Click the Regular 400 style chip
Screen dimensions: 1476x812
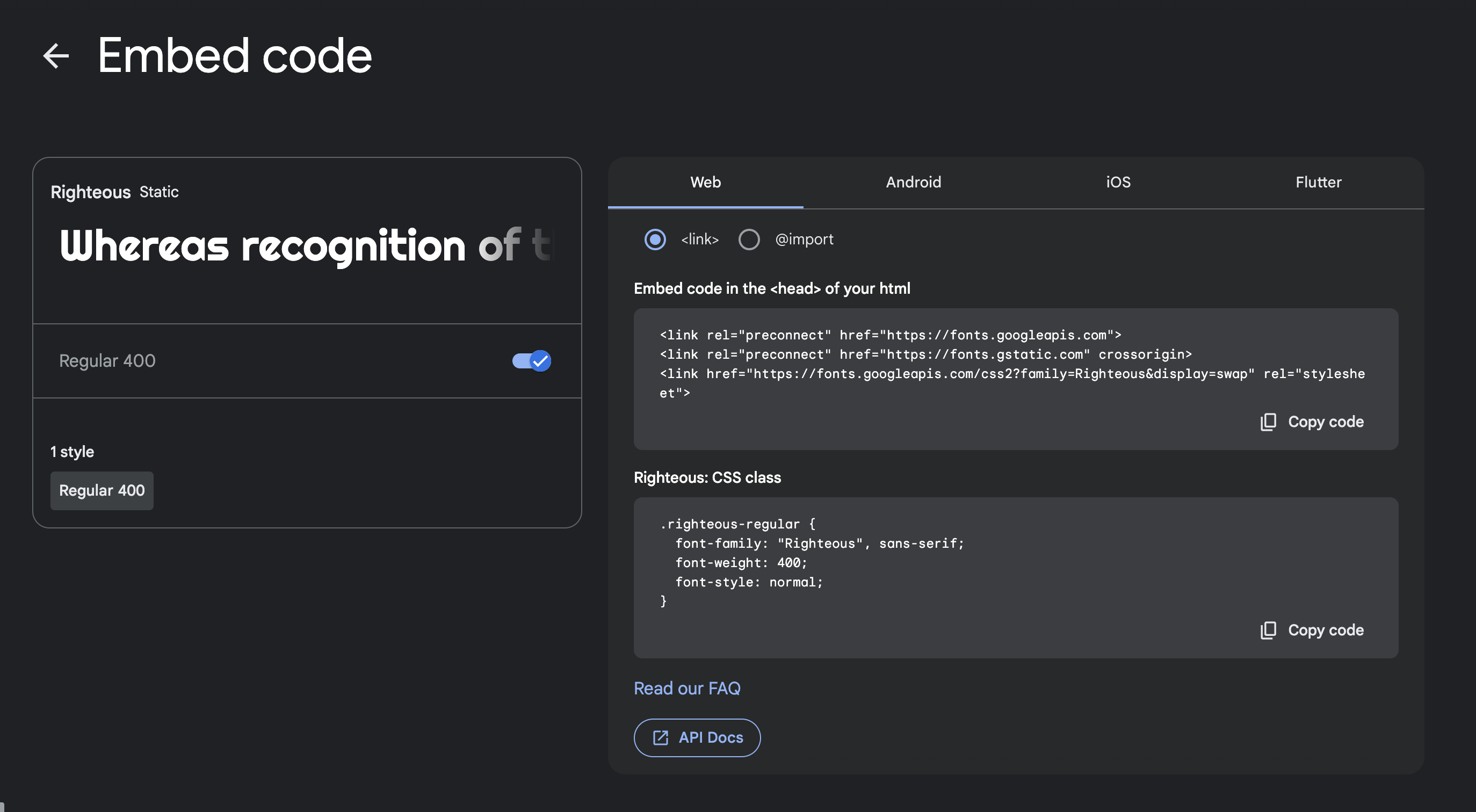tap(102, 490)
